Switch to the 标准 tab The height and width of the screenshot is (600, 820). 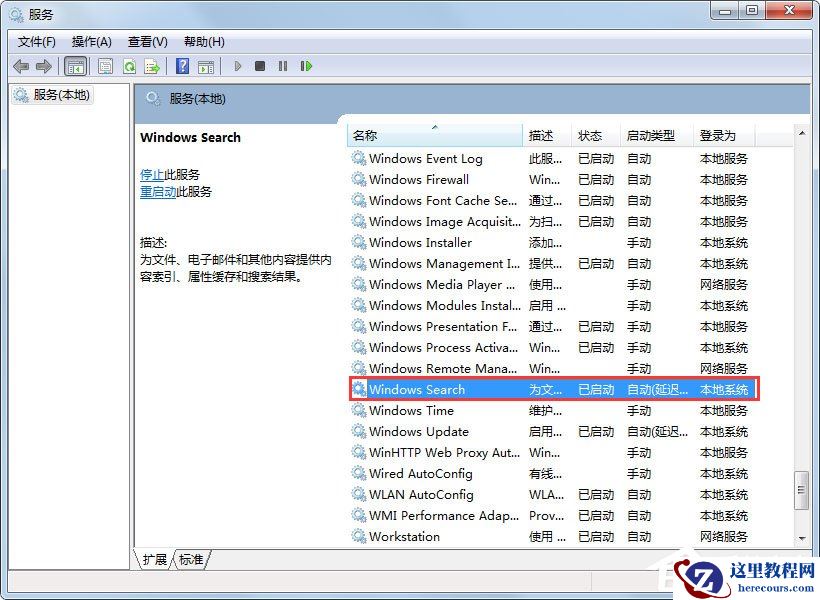190,560
